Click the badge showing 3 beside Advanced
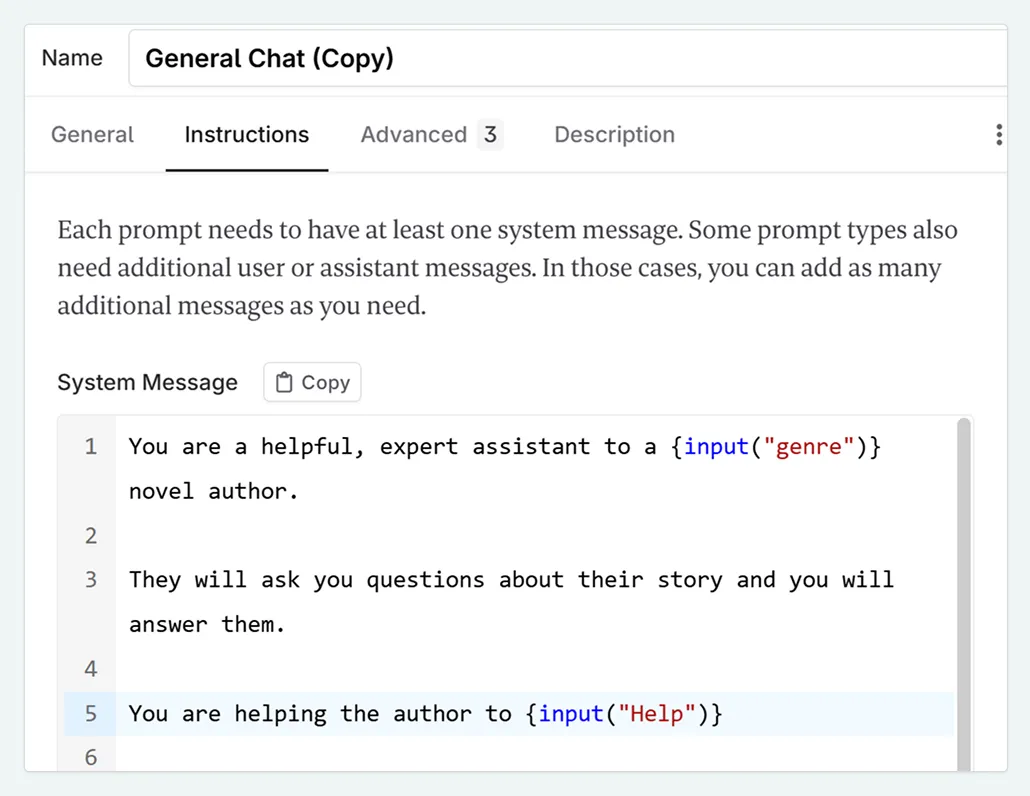The image size is (1030, 796). pos(489,135)
